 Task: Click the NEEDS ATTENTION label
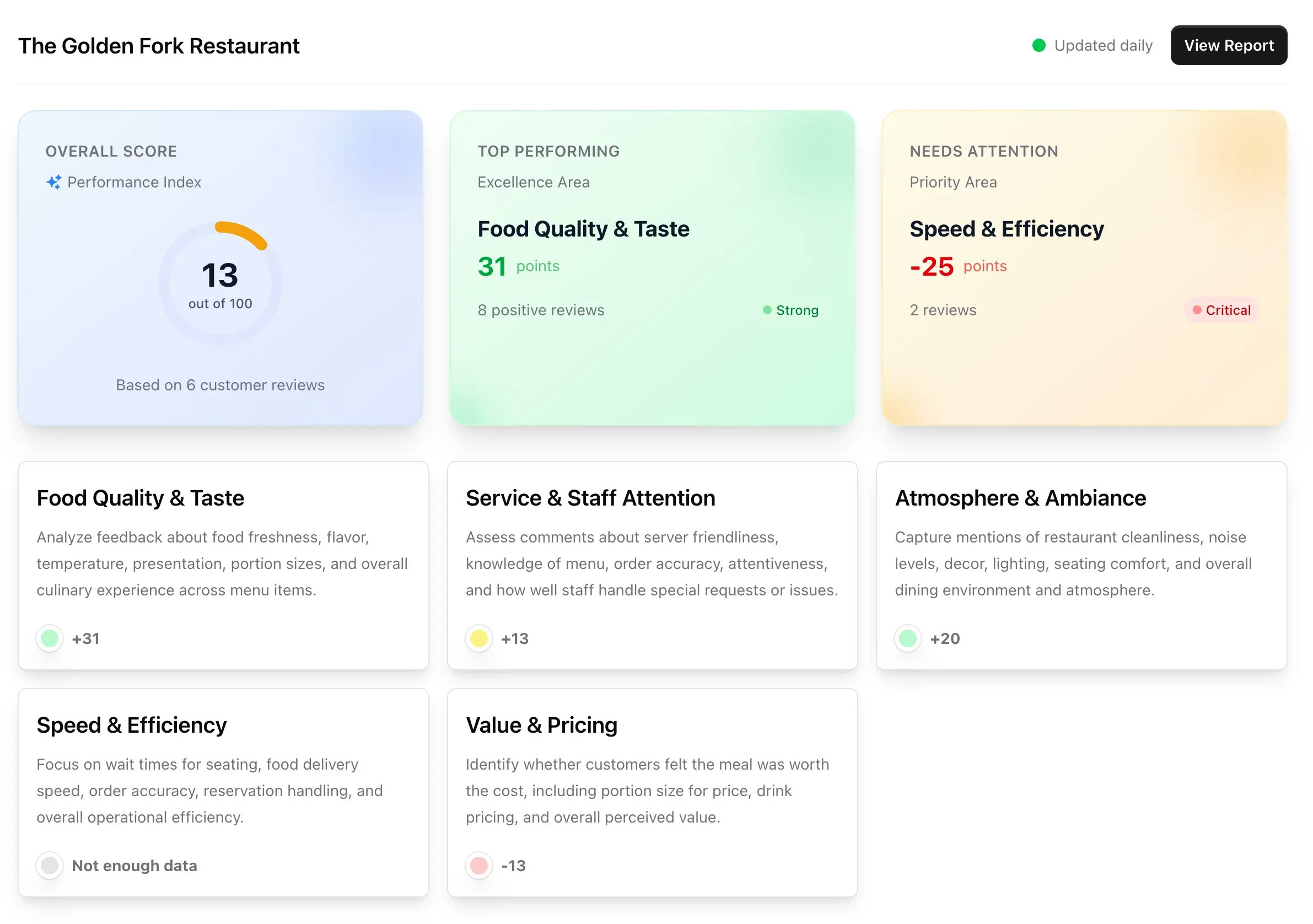[x=983, y=151]
